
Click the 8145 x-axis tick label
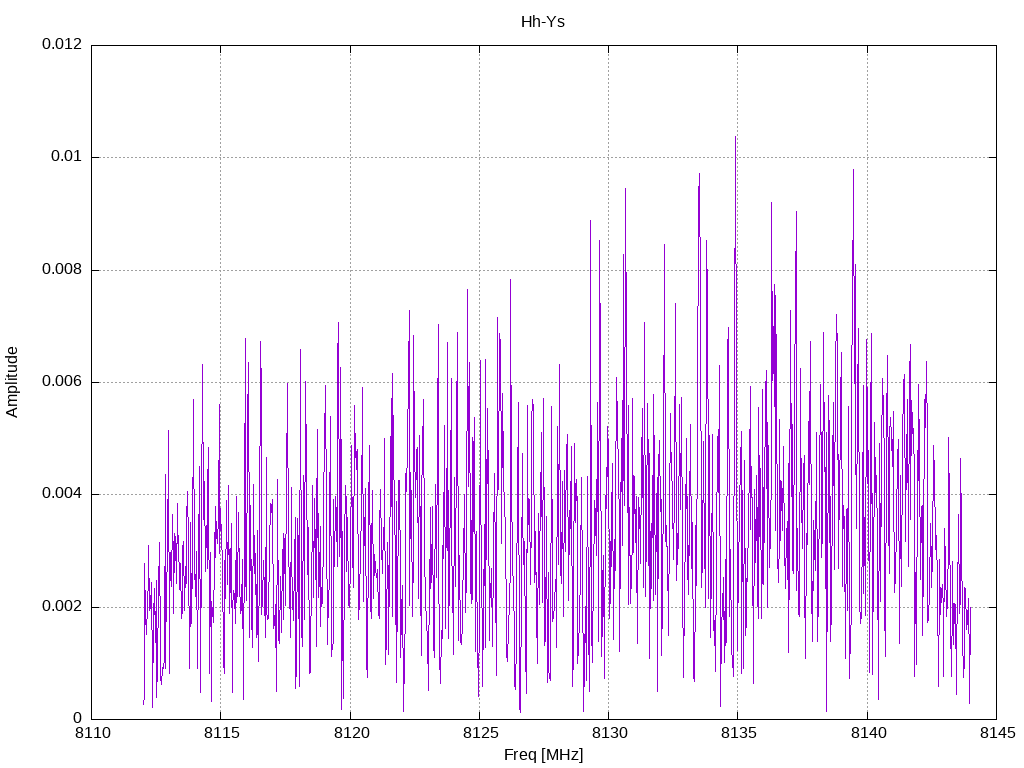click(998, 733)
